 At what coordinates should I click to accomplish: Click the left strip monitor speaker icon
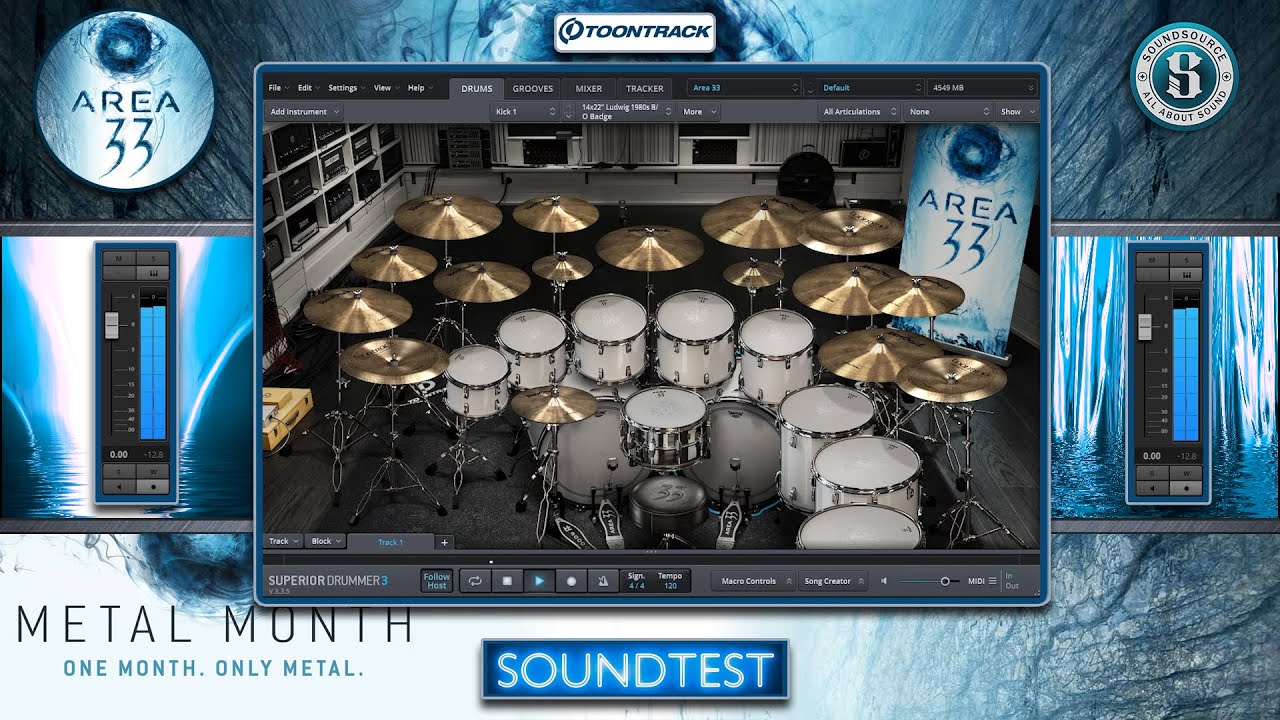pos(118,487)
